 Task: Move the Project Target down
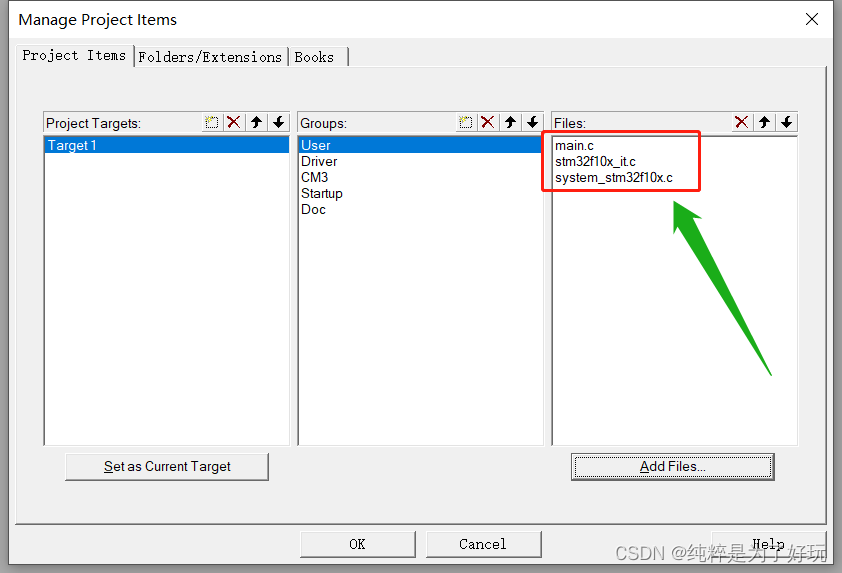[279, 122]
